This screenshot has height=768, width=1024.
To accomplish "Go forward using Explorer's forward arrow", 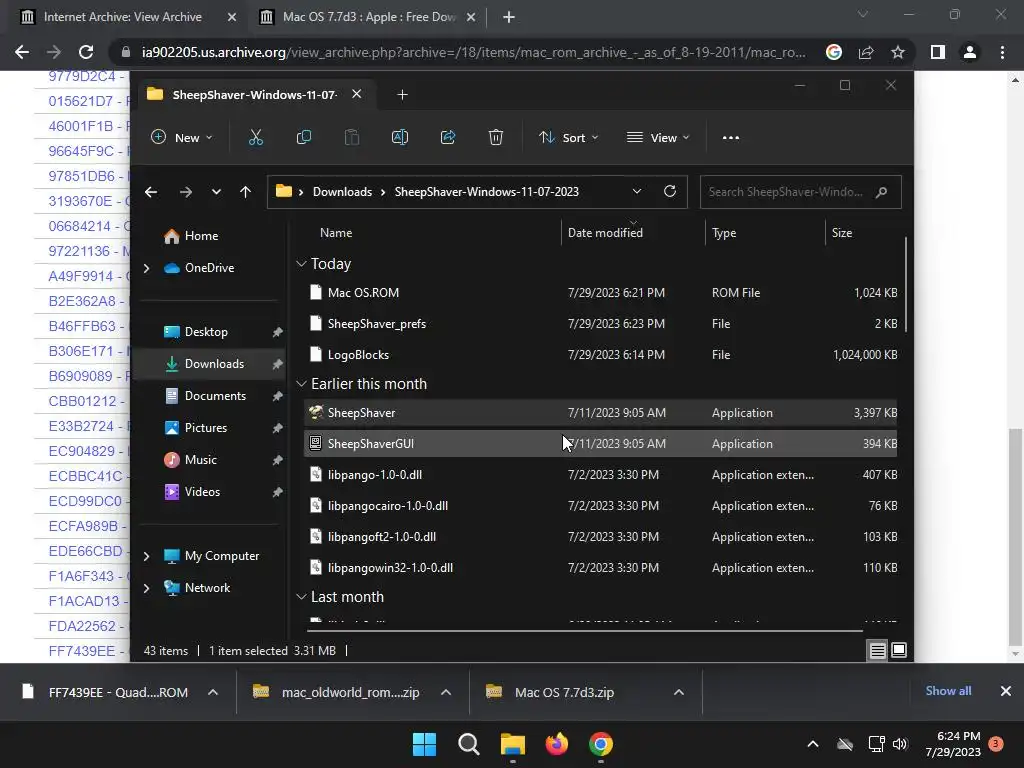I will pyautogui.click(x=185, y=192).
